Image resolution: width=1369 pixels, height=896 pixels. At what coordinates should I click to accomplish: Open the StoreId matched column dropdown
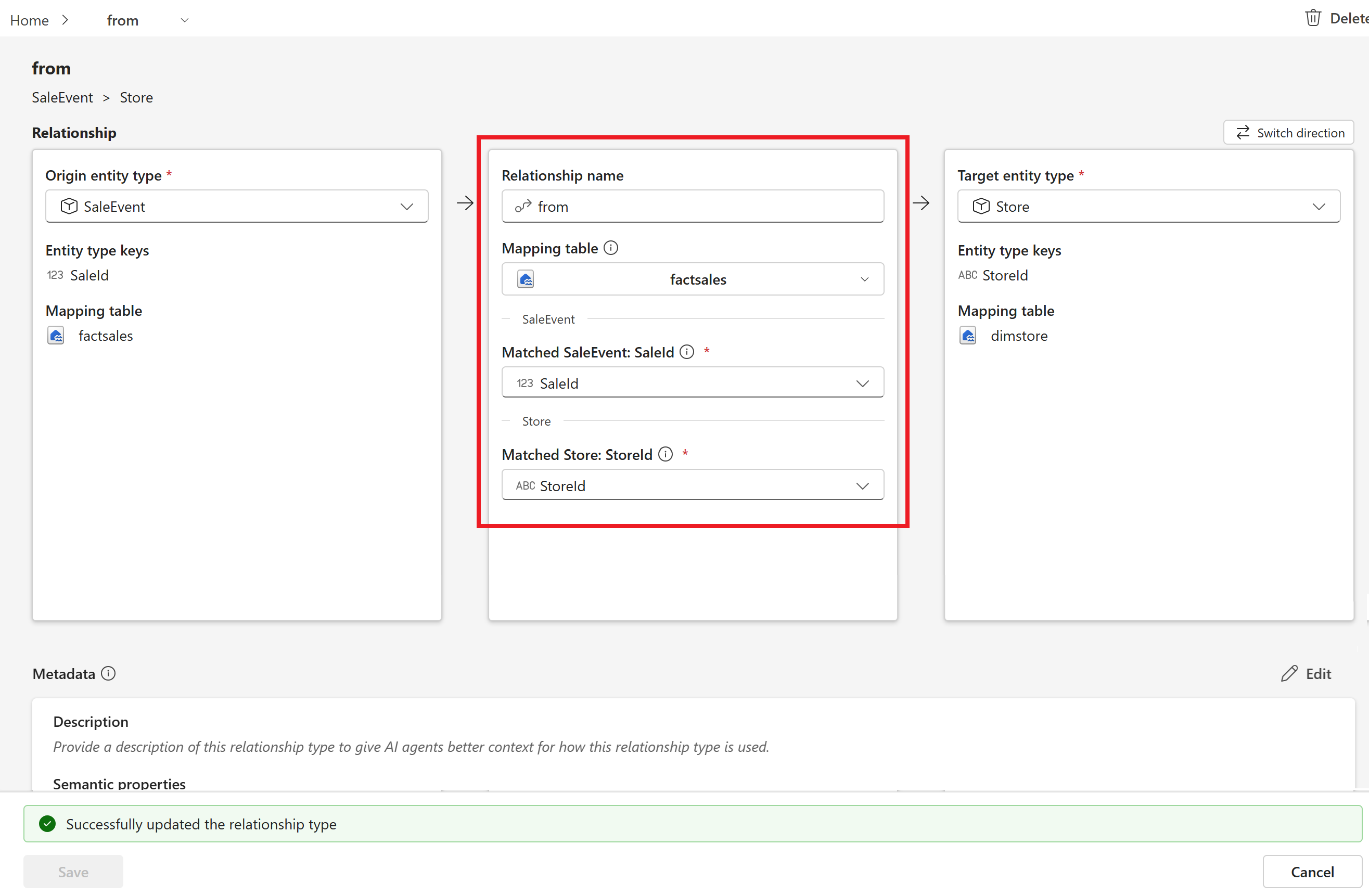693,486
